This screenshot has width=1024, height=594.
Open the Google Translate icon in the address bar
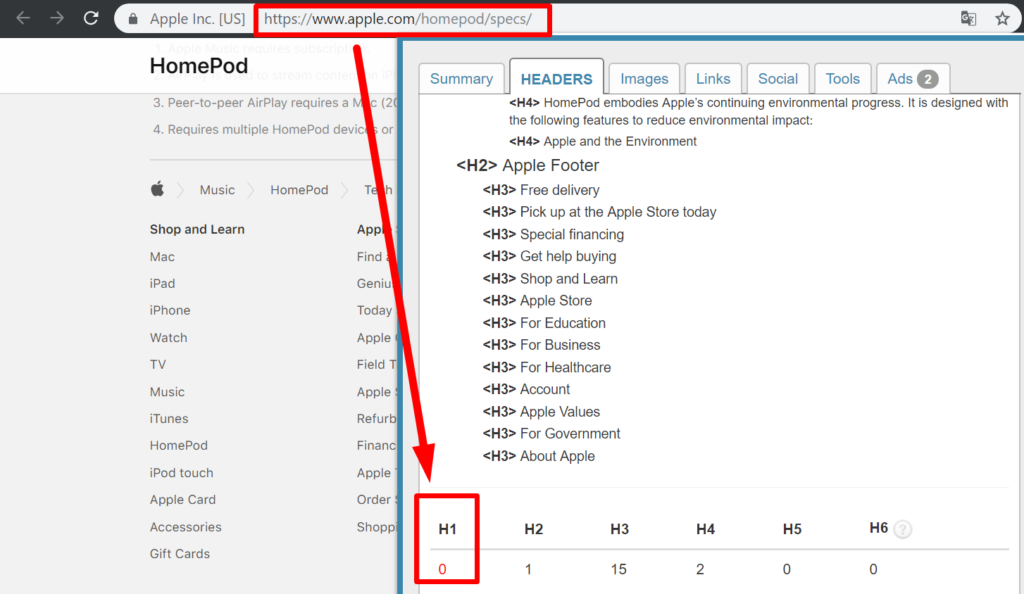(968, 18)
